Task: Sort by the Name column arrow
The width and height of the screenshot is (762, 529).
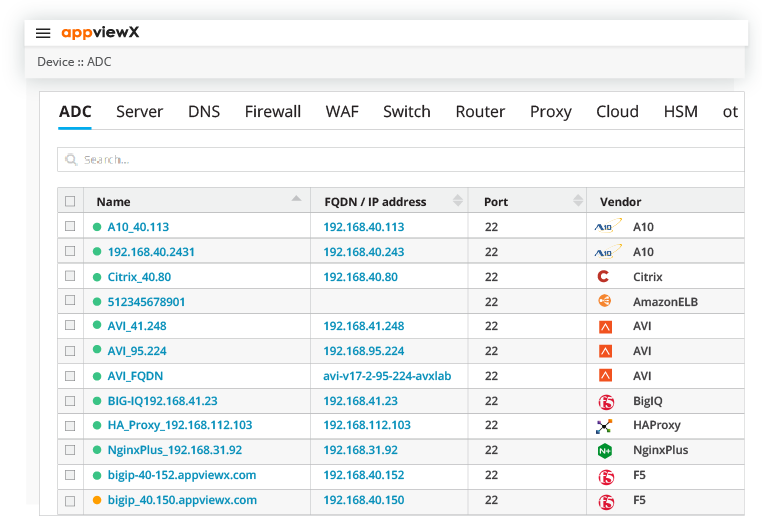Action: 297,200
